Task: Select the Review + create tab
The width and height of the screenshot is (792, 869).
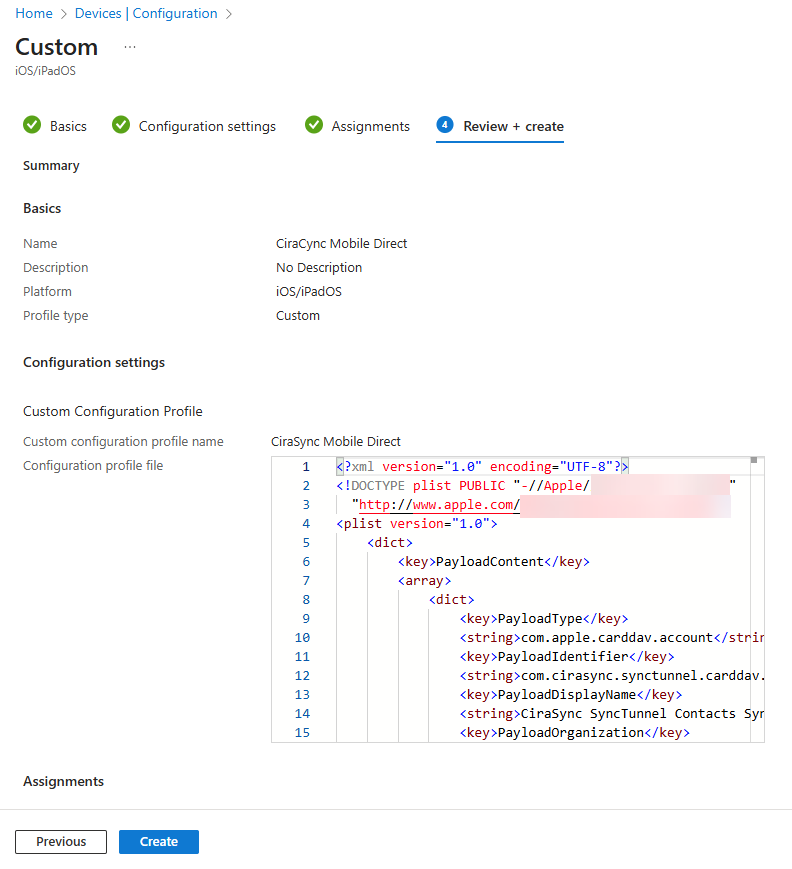Action: tap(513, 126)
